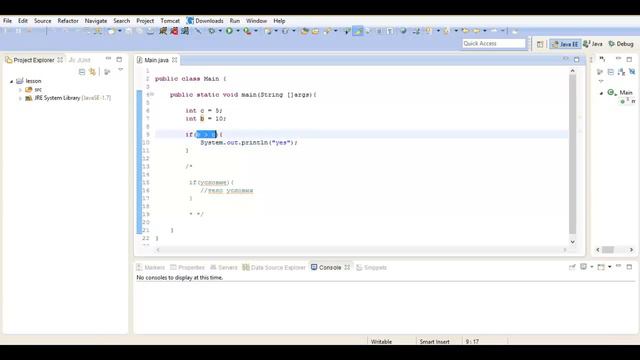This screenshot has height=360, width=640.
Task: Click the 'int b = 10;' code line
Action: click(x=205, y=118)
